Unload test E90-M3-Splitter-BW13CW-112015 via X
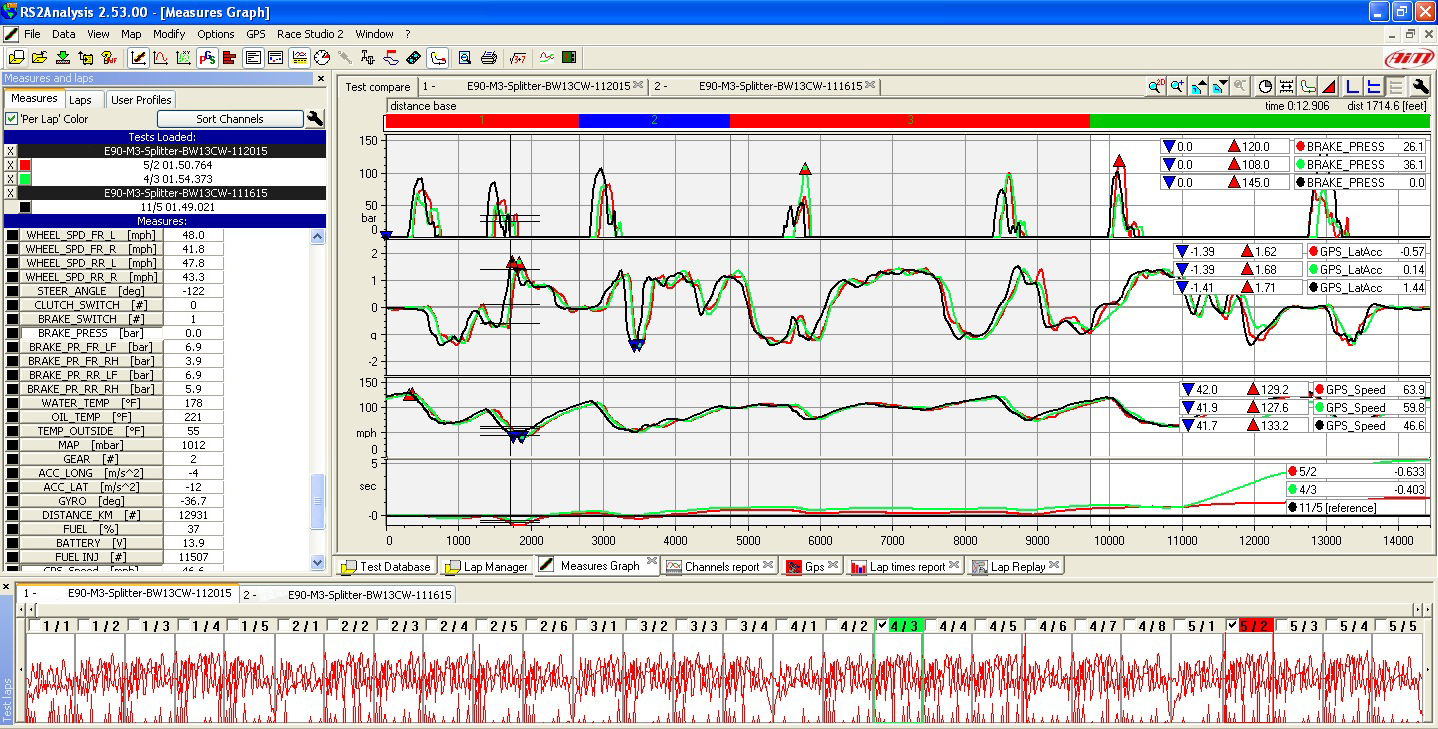This screenshot has width=1438, height=729. pos(10,151)
